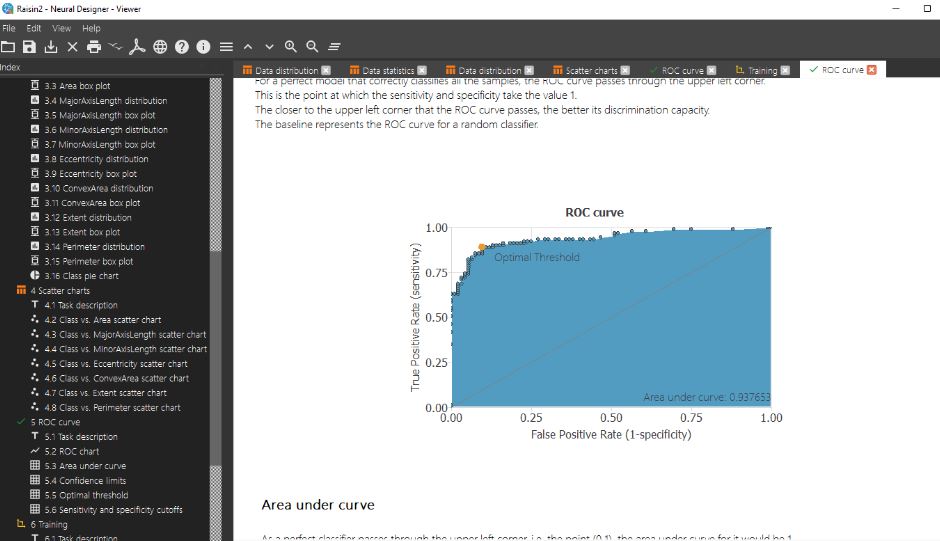Show about information with the 'i' icon
This screenshot has width=940, height=541.
(203, 46)
